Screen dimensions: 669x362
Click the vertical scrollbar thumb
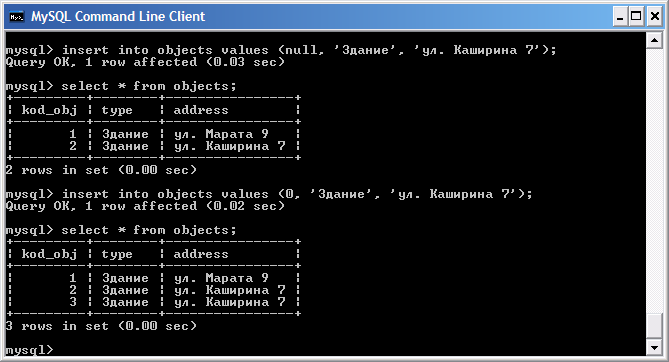point(654,327)
